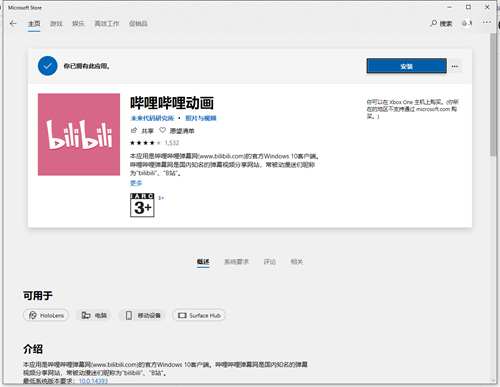Image resolution: width=500 pixels, height=387 pixels.
Task: Select the 相关 section tab
Action: point(296,262)
